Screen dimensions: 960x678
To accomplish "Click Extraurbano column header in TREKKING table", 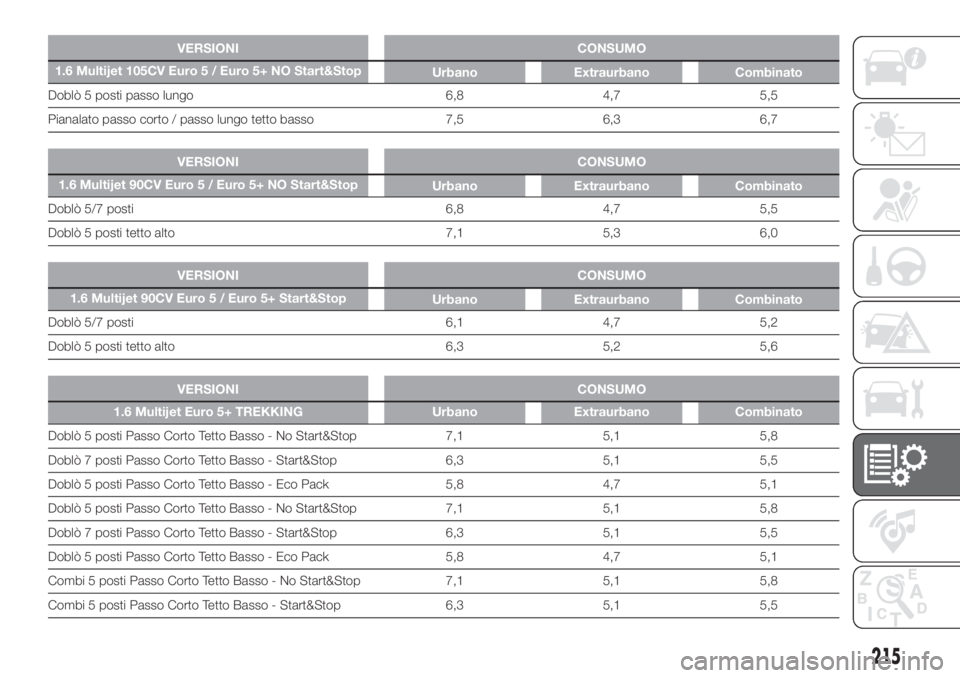I will 611,412.
